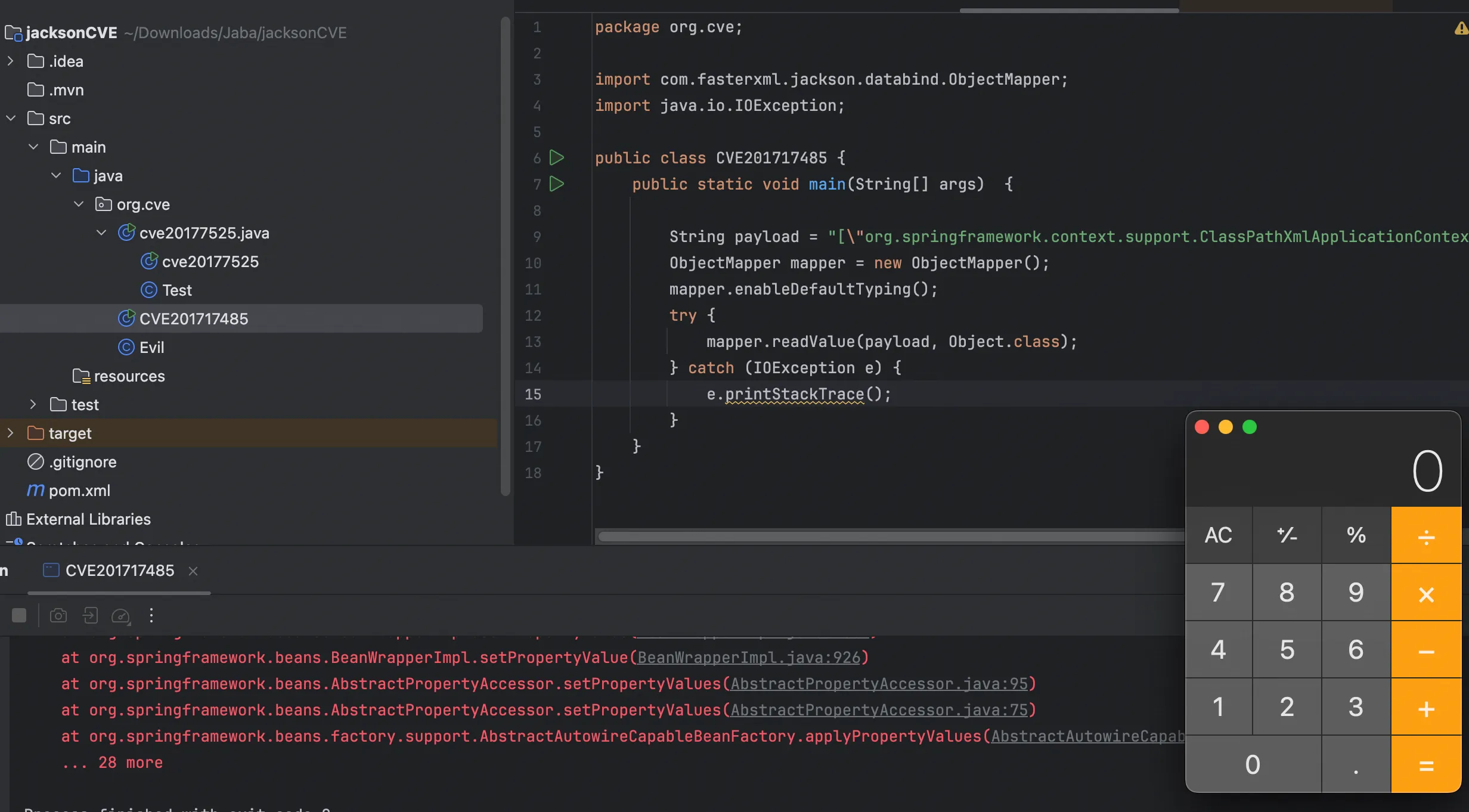Collapse the src folder
The height and width of the screenshot is (812, 1469).
pos(11,118)
